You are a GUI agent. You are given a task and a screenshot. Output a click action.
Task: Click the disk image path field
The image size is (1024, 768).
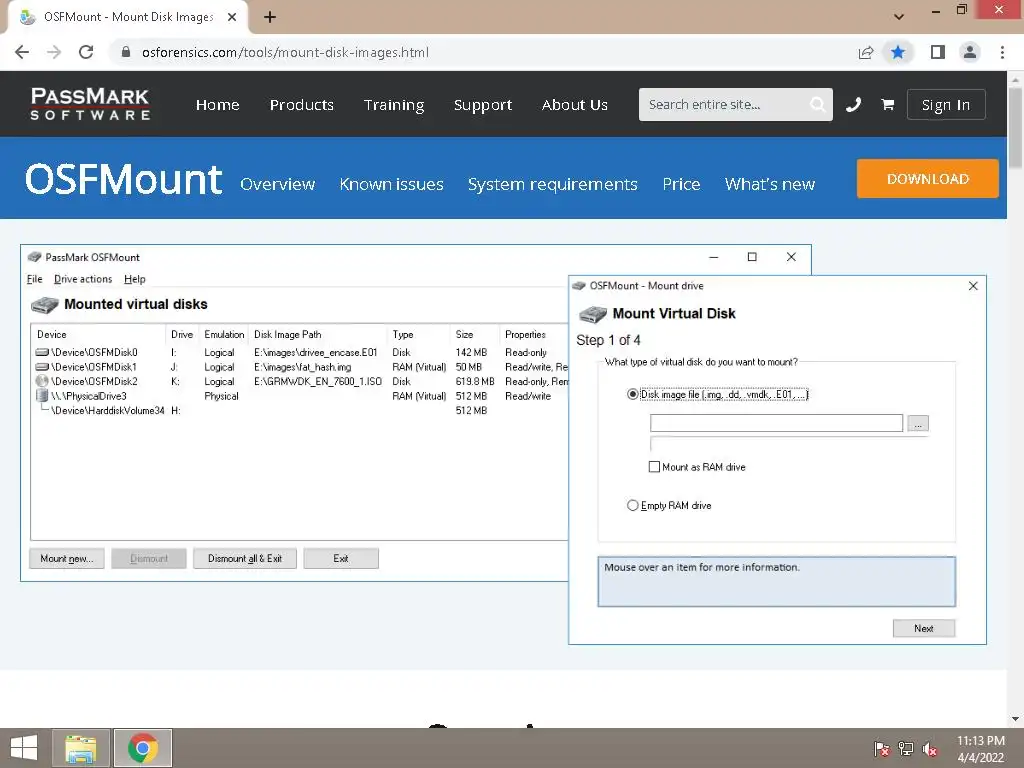(776, 423)
